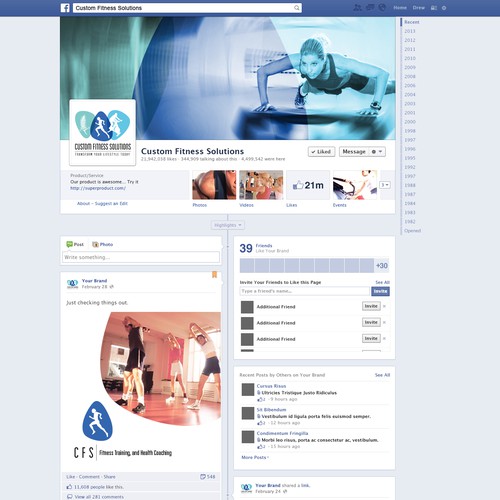Click the Post status icon
Image resolution: width=500 pixels, height=500 pixels.
pyautogui.click(x=69, y=244)
